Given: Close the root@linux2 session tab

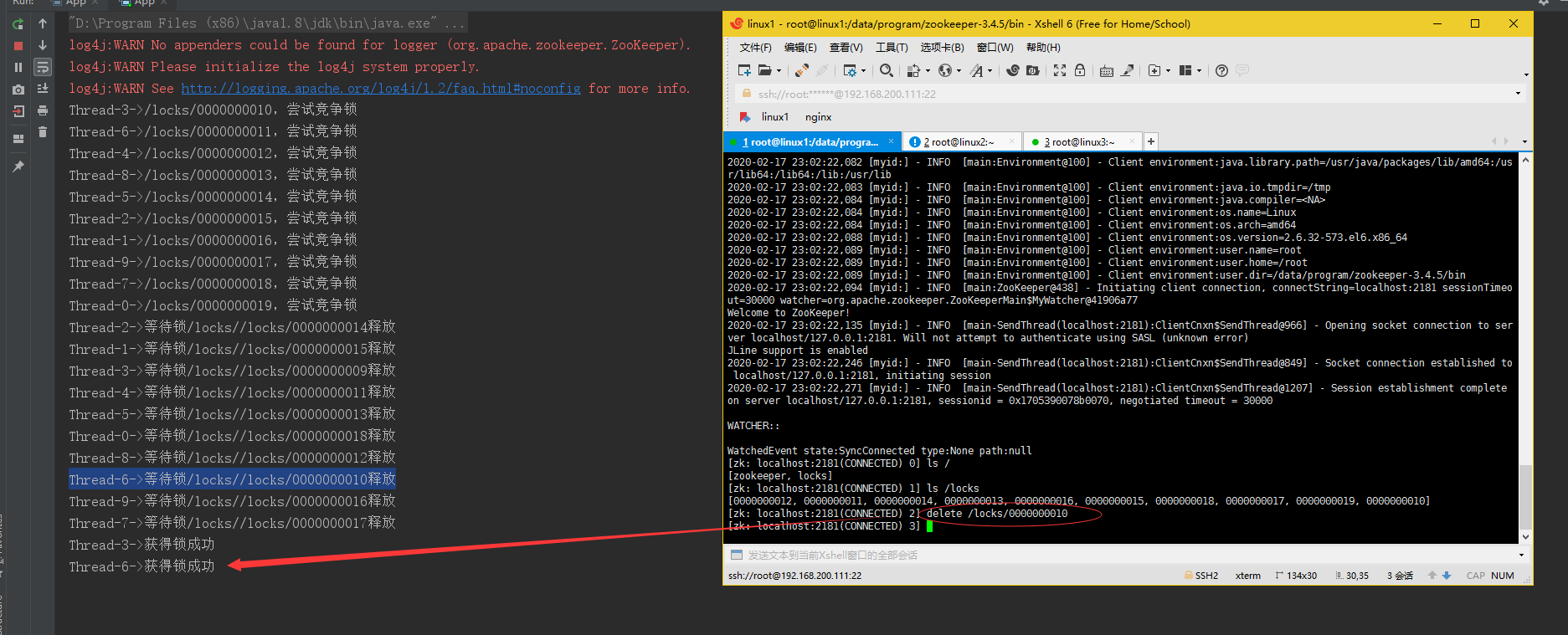Looking at the screenshot, I should click(1011, 141).
